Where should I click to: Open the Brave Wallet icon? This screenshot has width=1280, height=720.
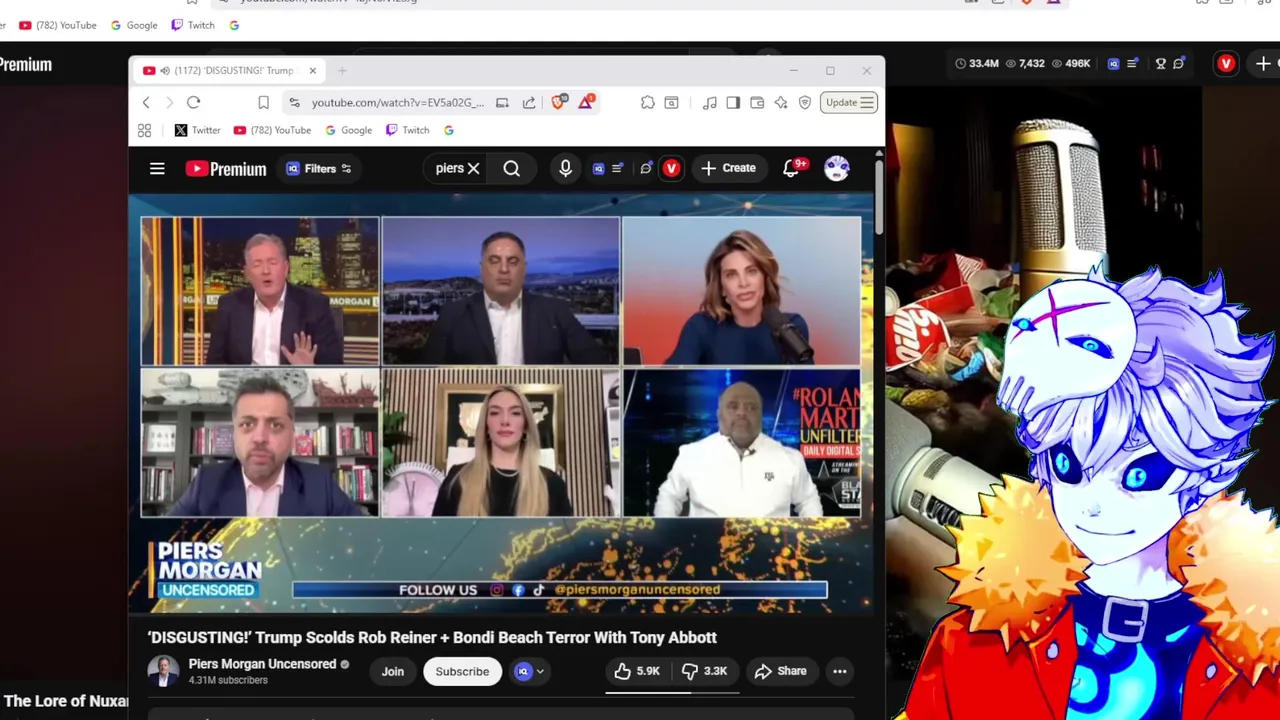pyautogui.click(x=757, y=102)
